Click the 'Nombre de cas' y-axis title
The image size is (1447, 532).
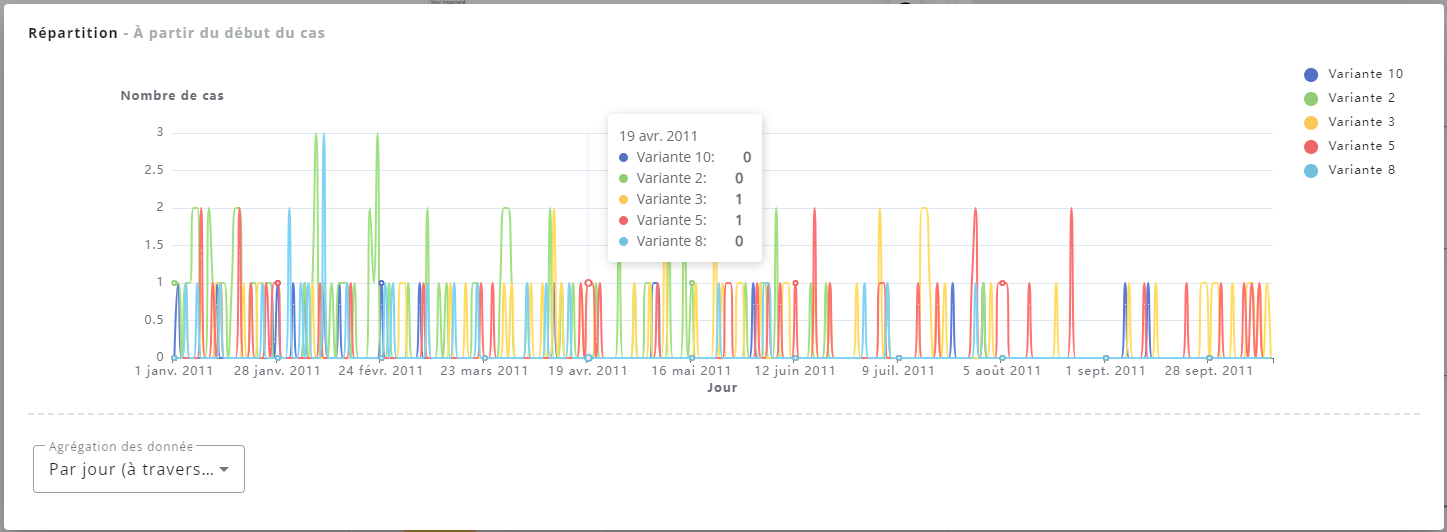click(172, 96)
